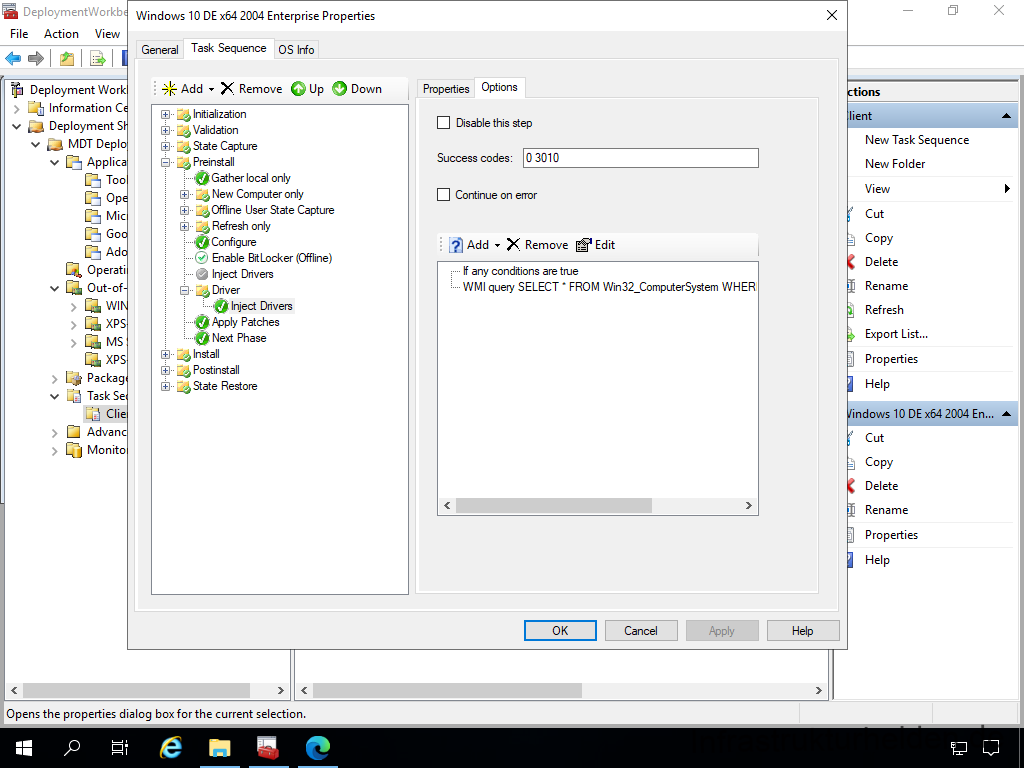Click the Forward arrow in Workbench toolbar

tap(36, 59)
